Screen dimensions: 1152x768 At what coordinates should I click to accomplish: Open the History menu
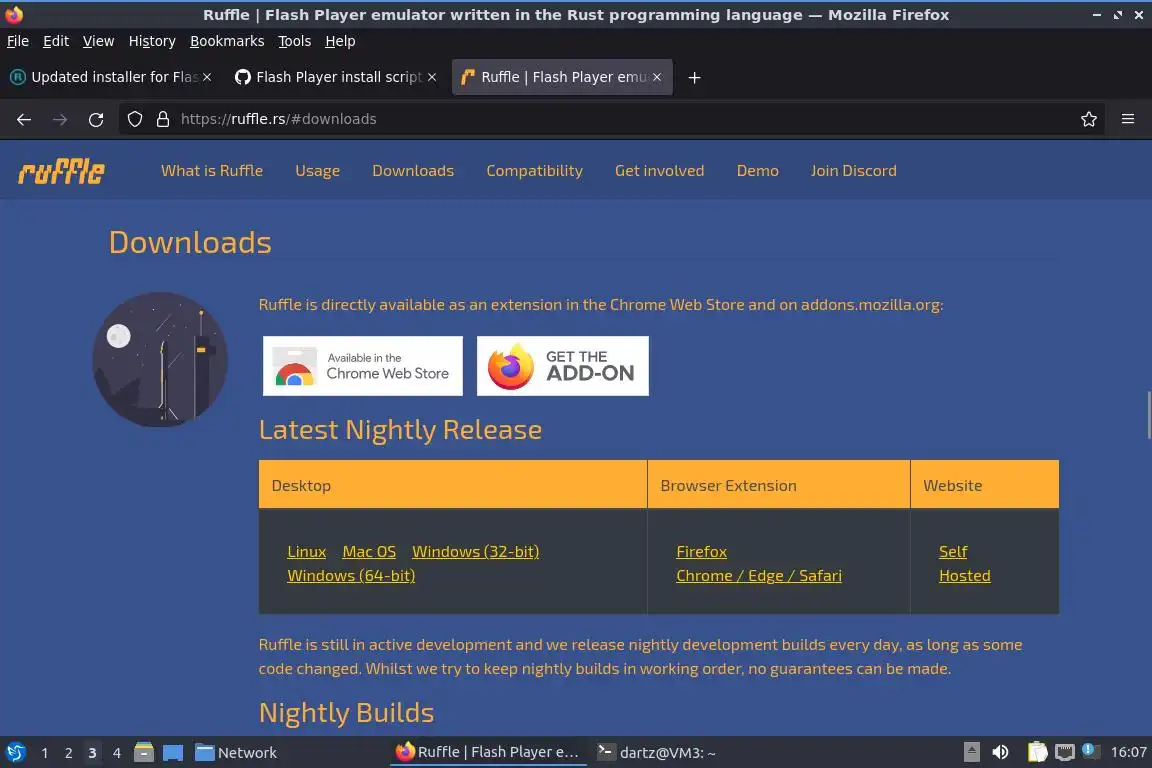click(x=152, y=41)
